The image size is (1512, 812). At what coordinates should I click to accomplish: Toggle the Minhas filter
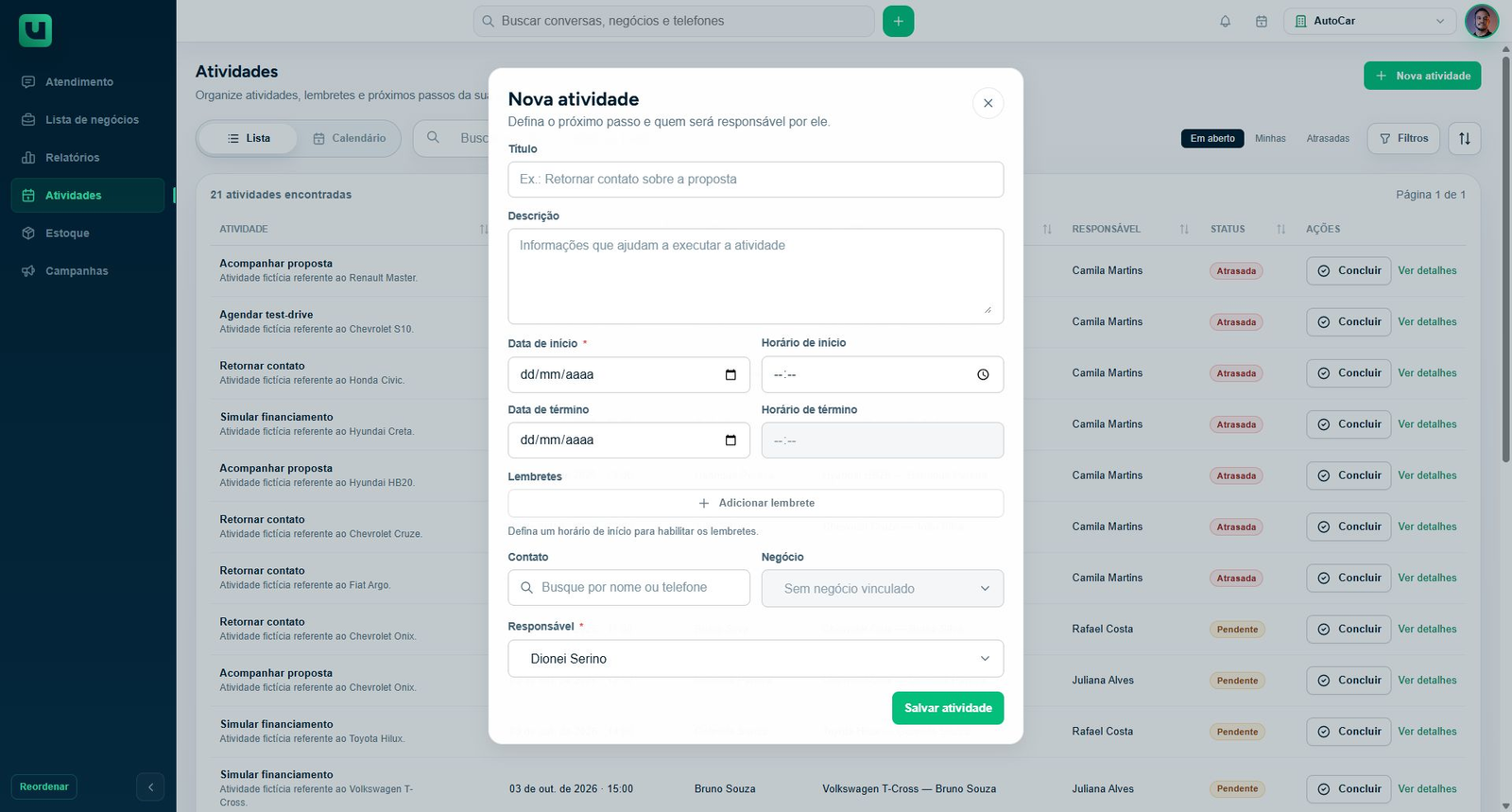[1270, 138]
